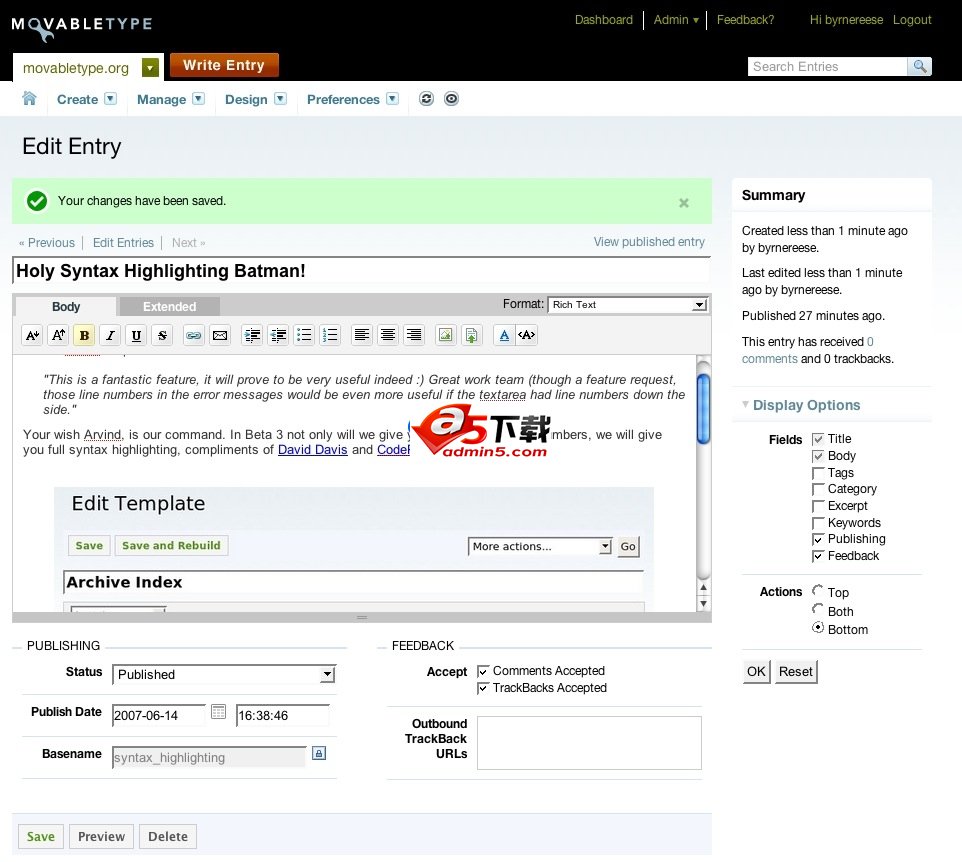Image resolution: width=962 pixels, height=862 pixels.
Task: Click the indent text icon
Action: (x=252, y=335)
